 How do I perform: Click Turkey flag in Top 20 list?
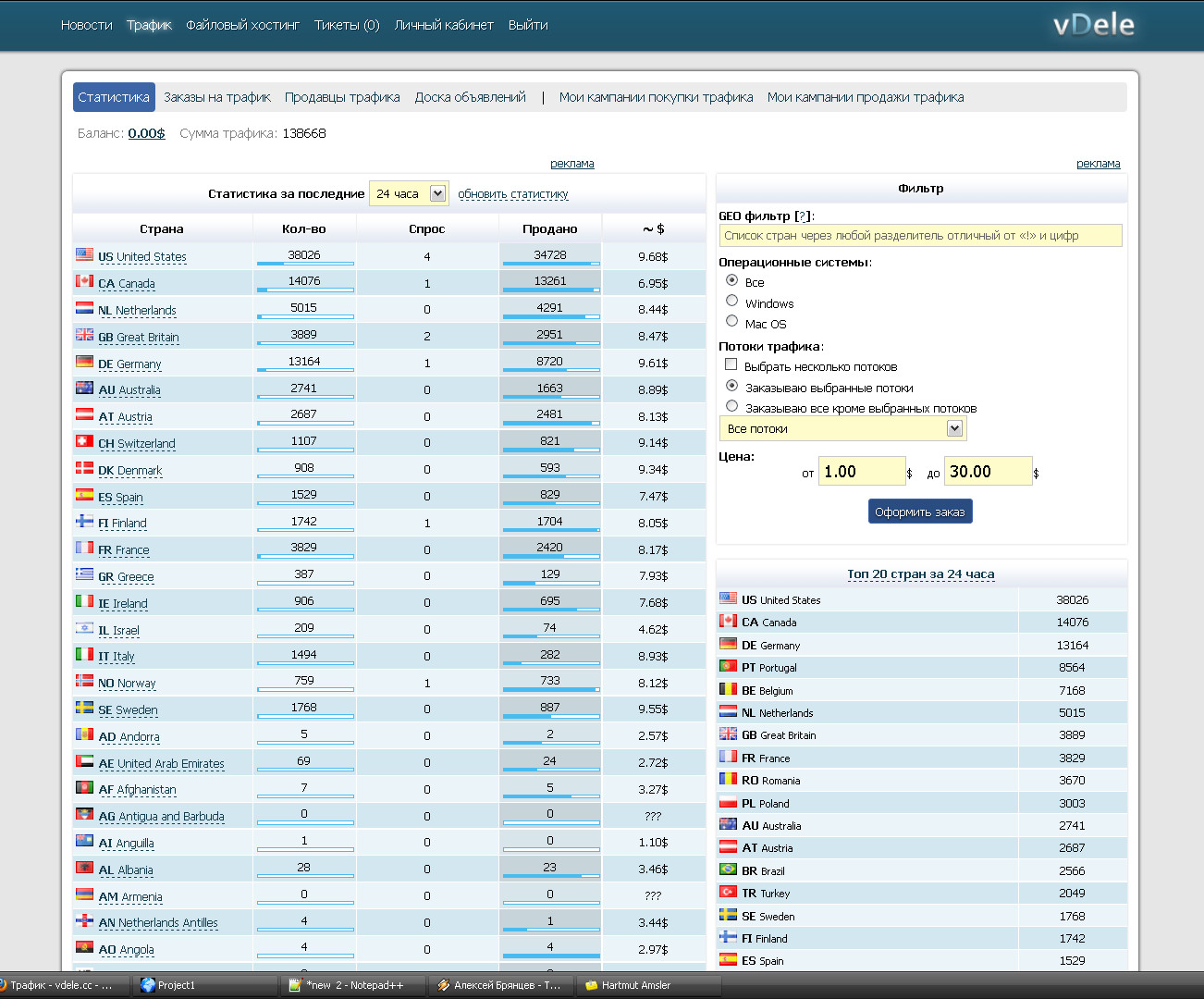click(728, 893)
